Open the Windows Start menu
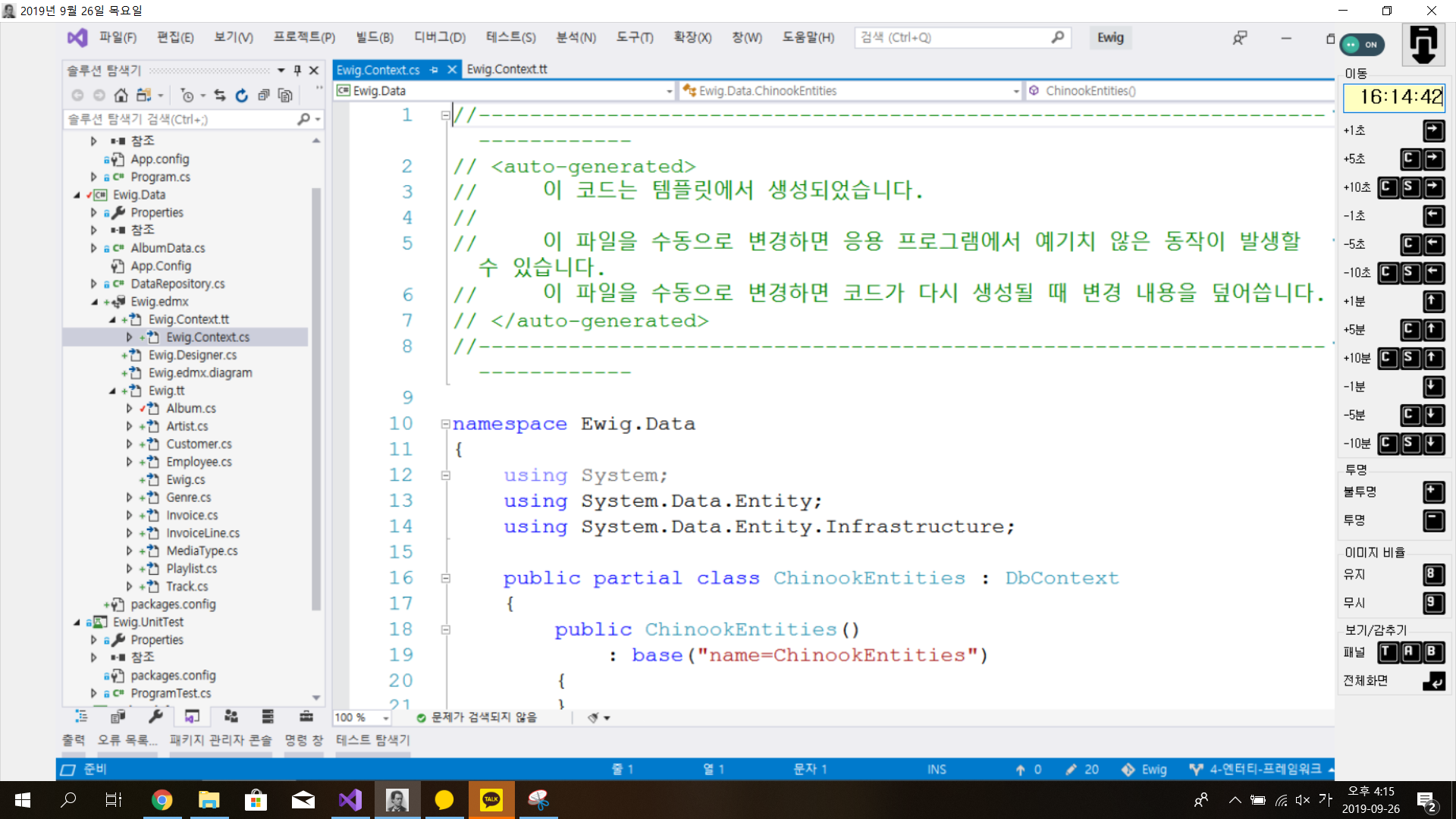Screen dimensions: 1456x819 click(x=23, y=800)
